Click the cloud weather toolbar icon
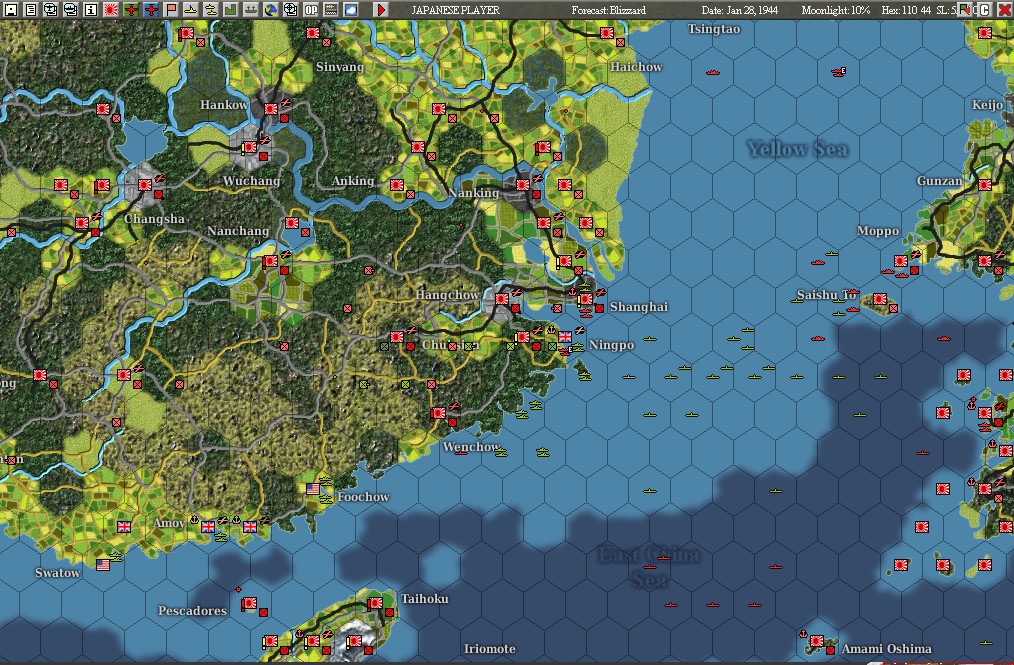Viewport: 1014px width, 665px height. 351,10
